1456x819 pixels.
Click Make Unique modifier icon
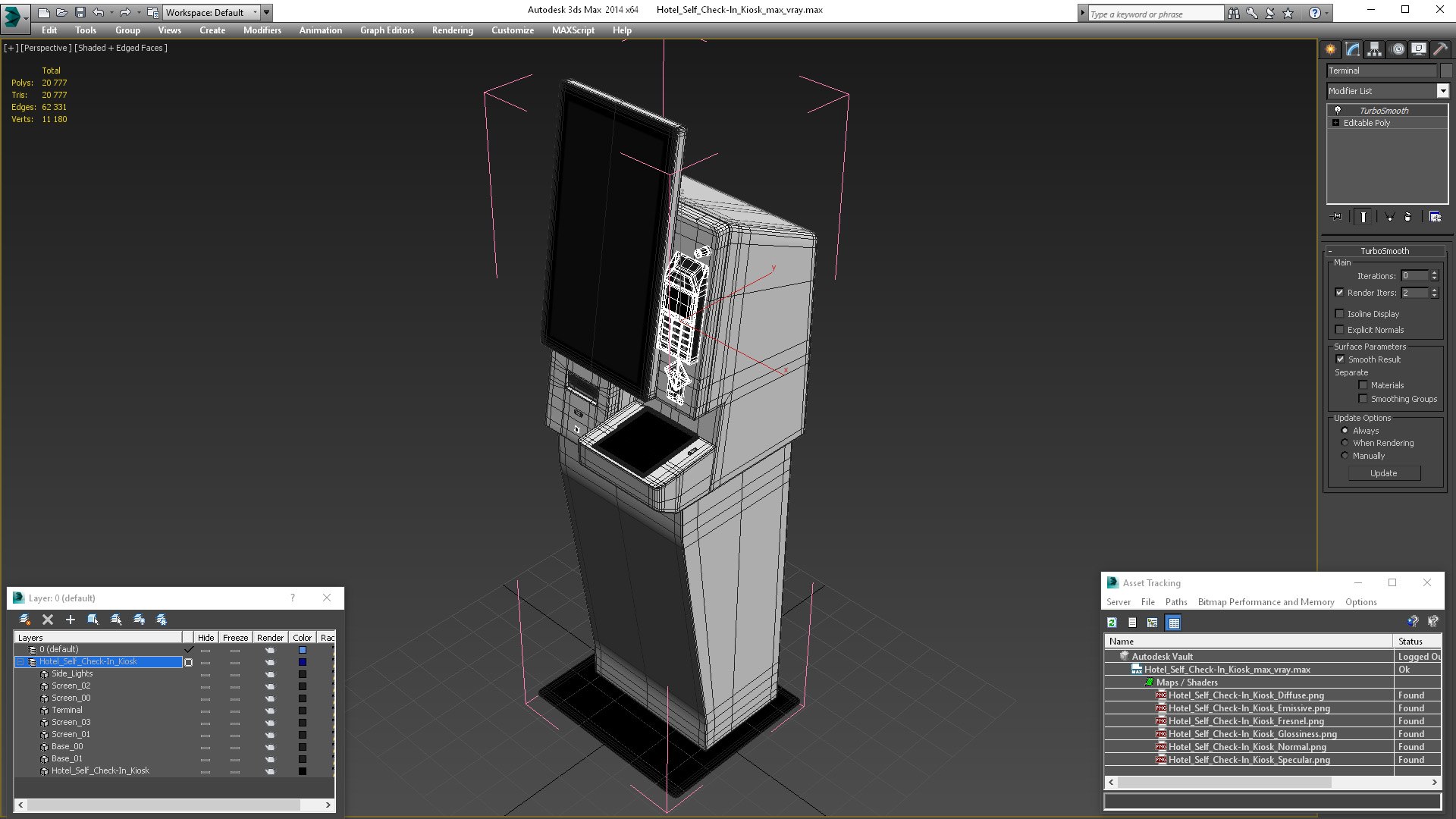click(1390, 217)
